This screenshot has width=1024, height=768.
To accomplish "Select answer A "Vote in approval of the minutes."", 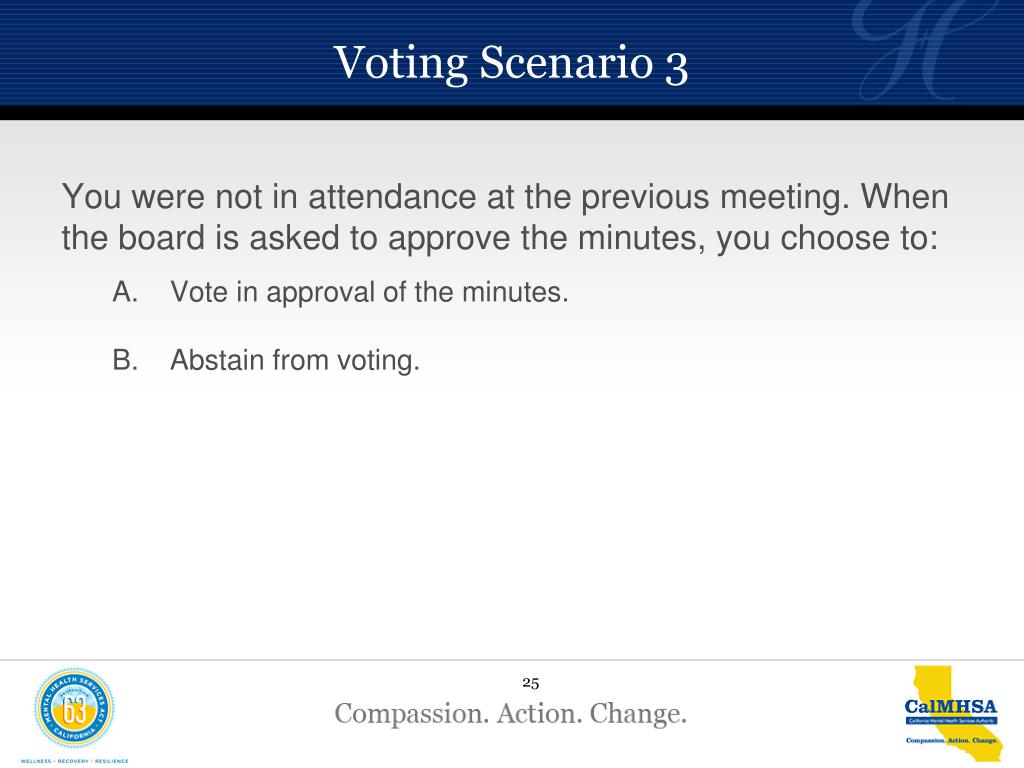I will [x=369, y=292].
